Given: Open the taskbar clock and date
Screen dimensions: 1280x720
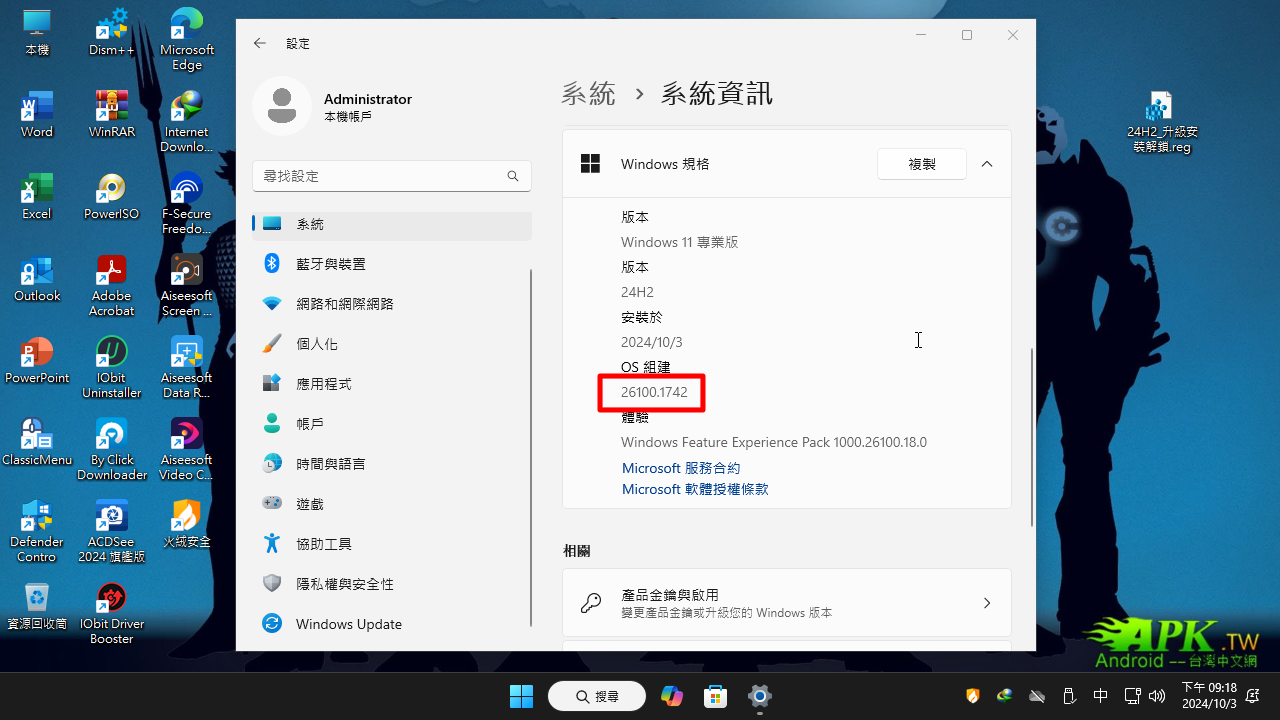Looking at the screenshot, I should pyautogui.click(x=1209, y=696).
